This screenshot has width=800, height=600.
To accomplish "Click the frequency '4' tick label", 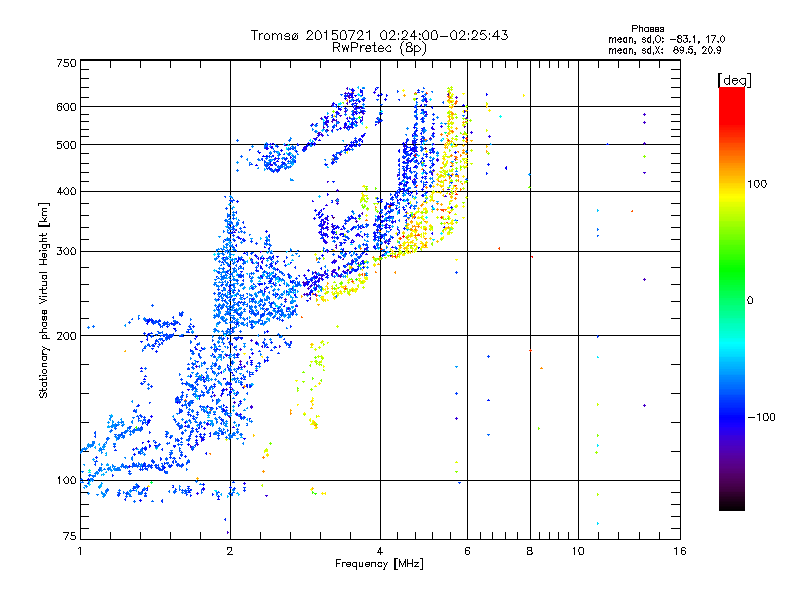I will point(380,551).
